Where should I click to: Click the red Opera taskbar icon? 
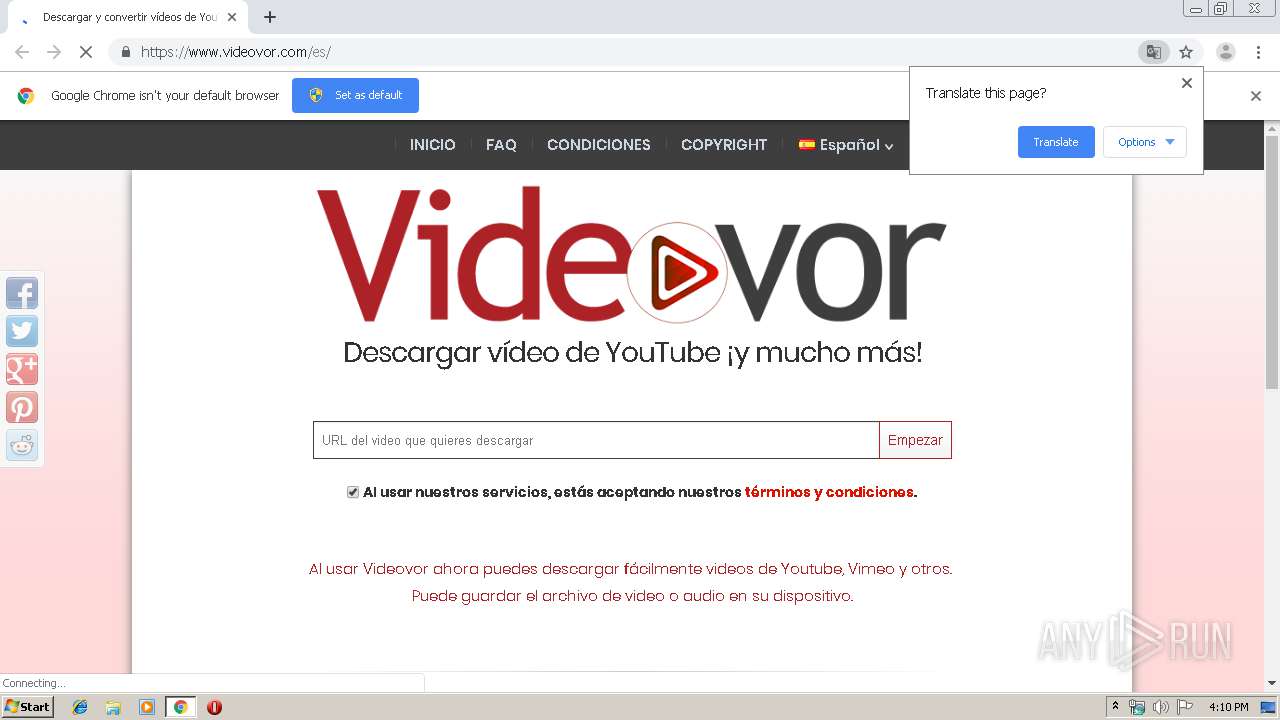(x=214, y=707)
